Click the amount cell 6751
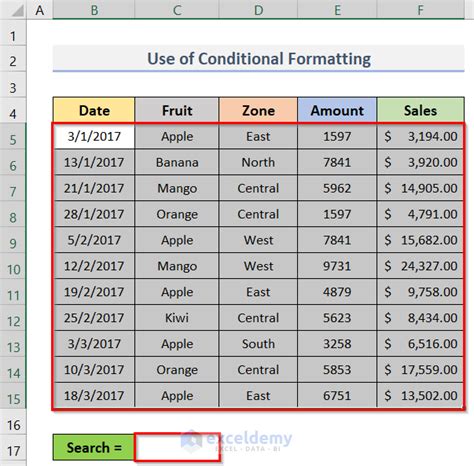Image resolution: width=474 pixels, height=466 pixels. pos(337,396)
